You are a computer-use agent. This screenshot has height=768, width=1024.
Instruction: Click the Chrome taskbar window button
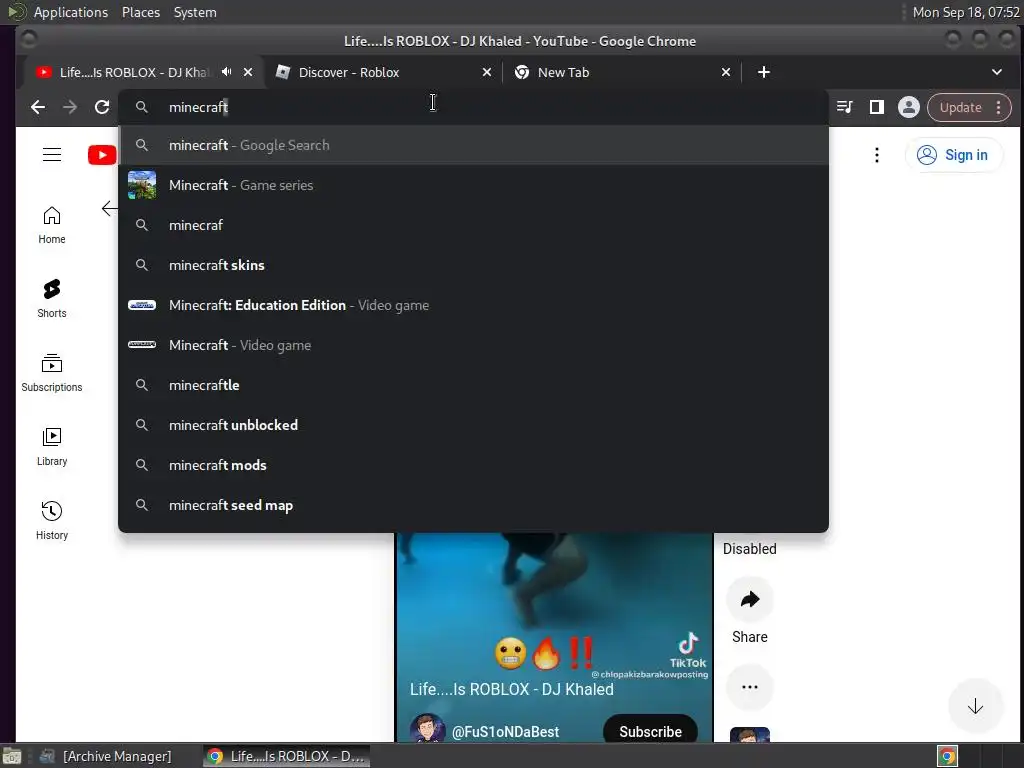(x=285, y=756)
